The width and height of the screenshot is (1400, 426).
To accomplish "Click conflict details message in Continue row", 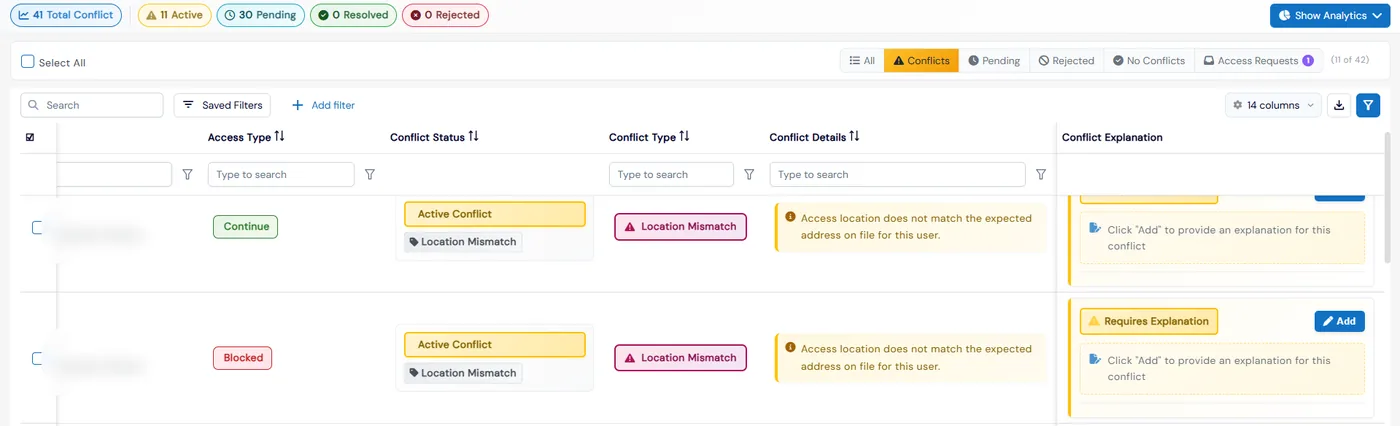I will pos(910,227).
